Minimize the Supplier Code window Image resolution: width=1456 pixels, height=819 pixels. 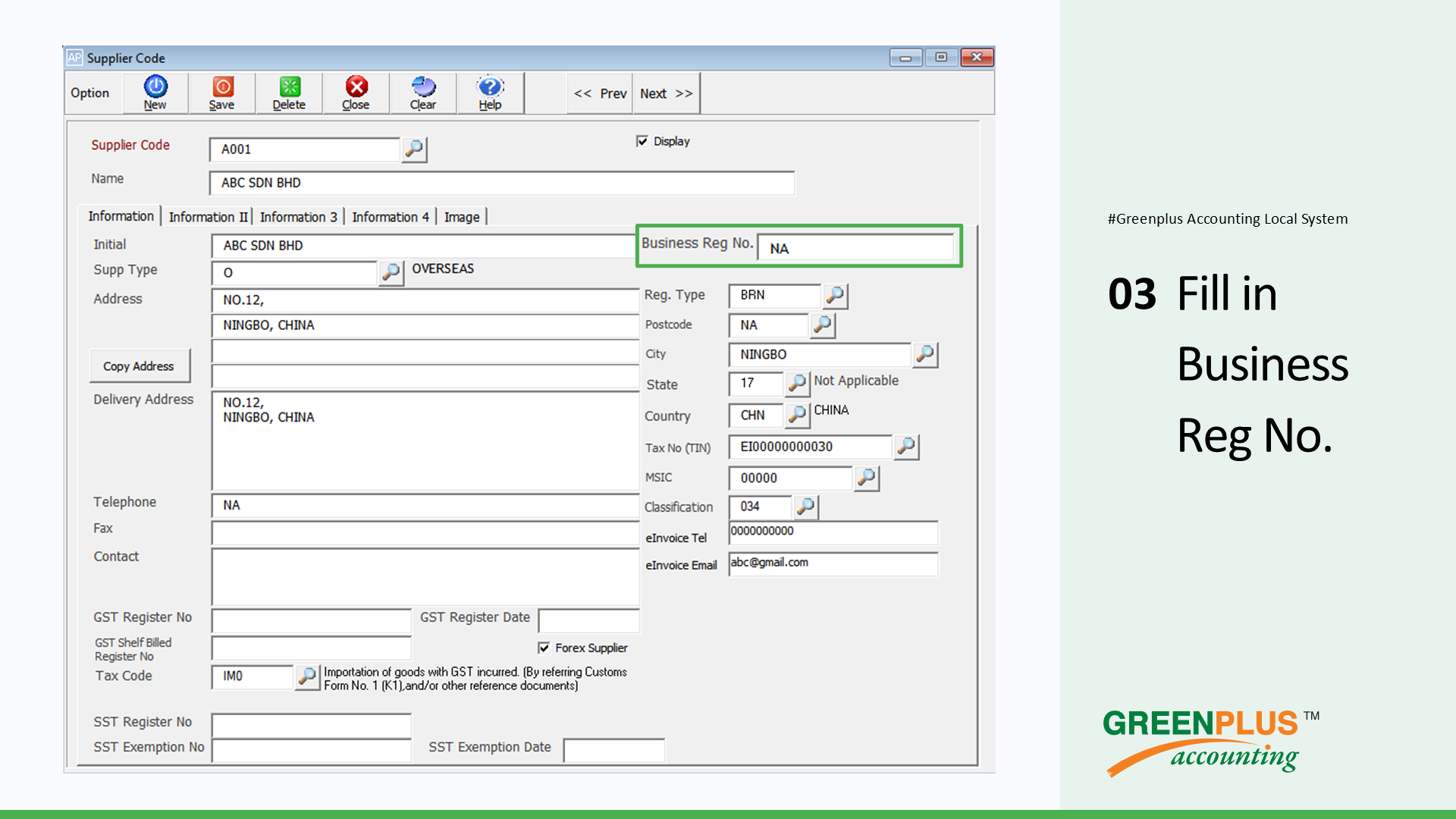pos(905,58)
